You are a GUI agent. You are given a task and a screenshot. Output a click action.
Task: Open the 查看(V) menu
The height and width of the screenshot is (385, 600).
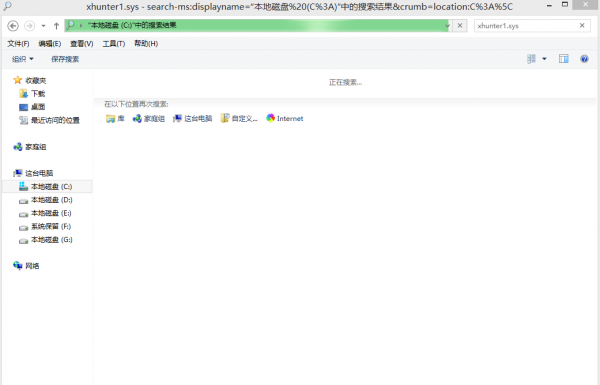82,44
